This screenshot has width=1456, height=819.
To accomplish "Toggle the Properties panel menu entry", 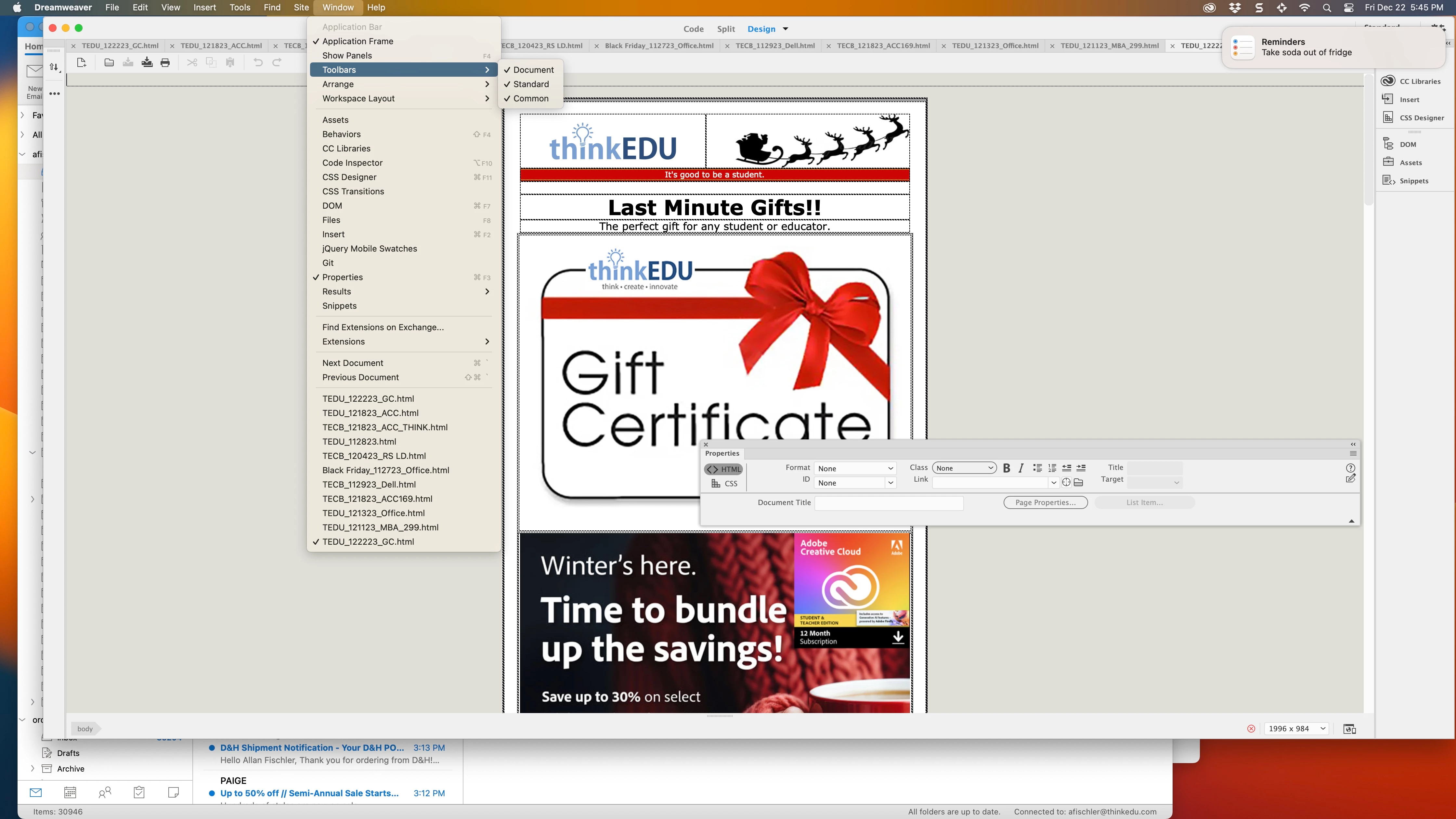I will pyautogui.click(x=343, y=278).
